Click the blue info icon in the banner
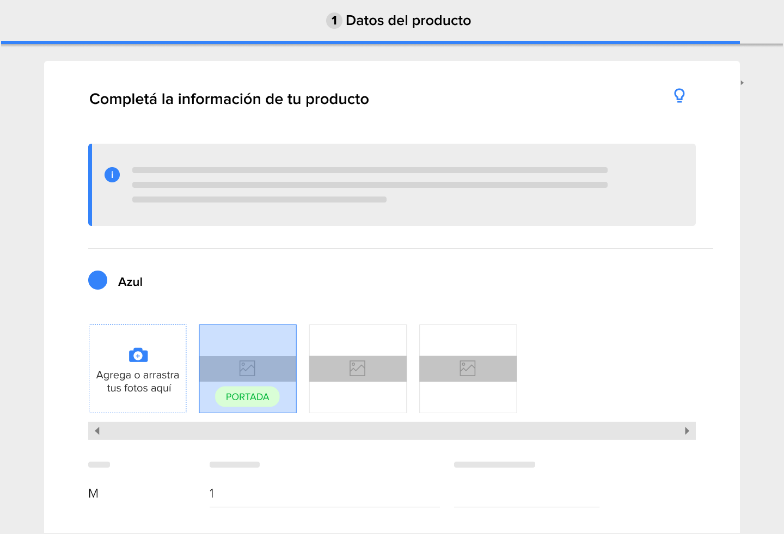This screenshot has width=784, height=534. click(112, 174)
